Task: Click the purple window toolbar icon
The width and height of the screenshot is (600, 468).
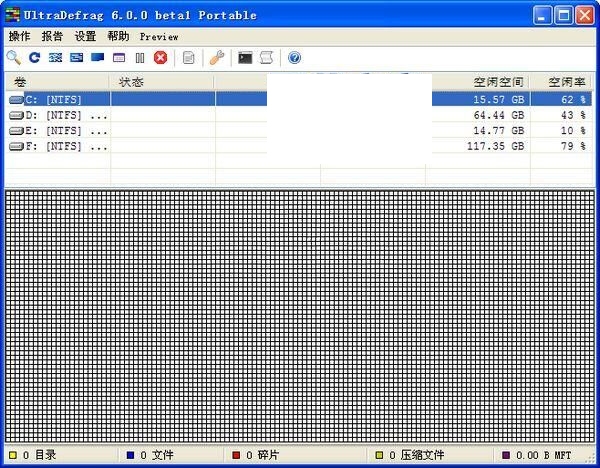Action: click(x=119, y=58)
